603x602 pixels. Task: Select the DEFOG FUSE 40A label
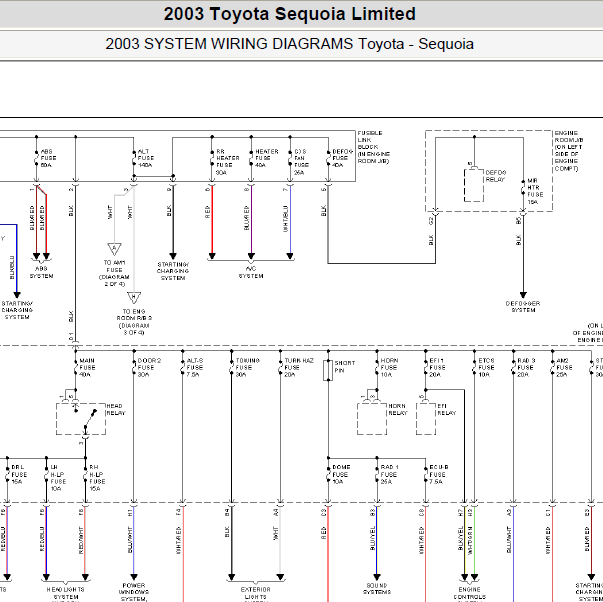coord(343,158)
